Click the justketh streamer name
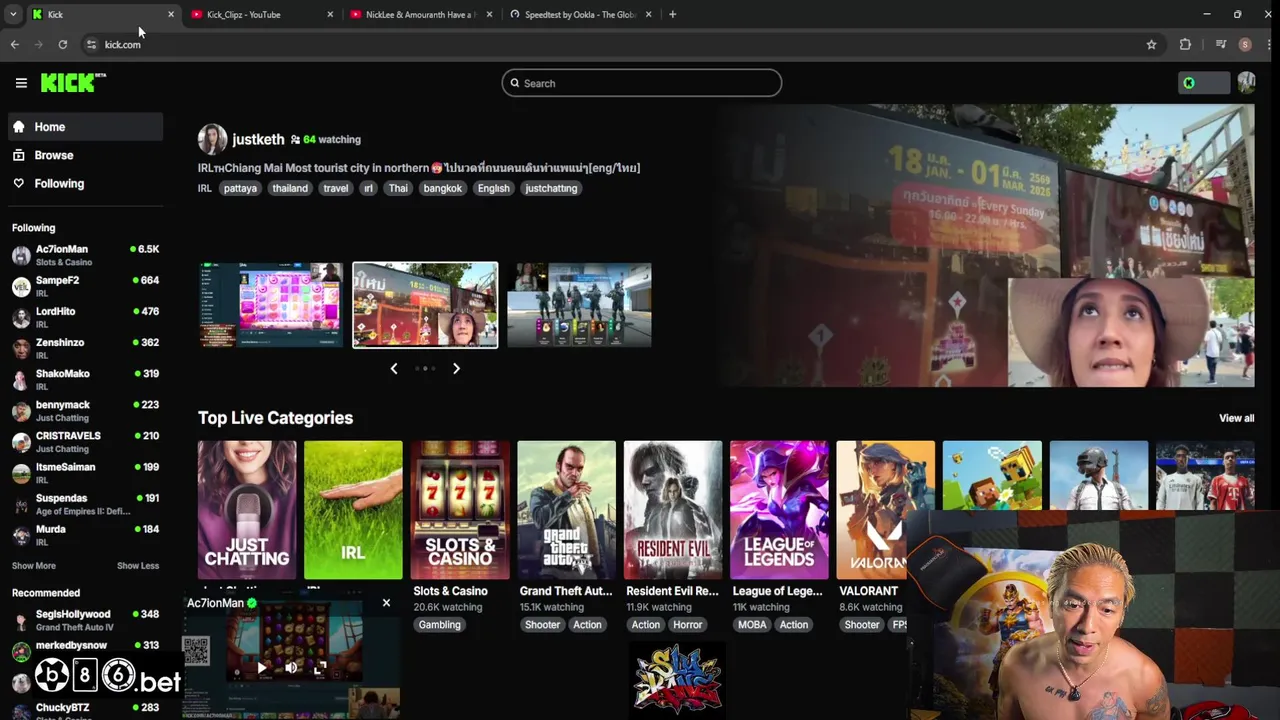 tap(258, 139)
